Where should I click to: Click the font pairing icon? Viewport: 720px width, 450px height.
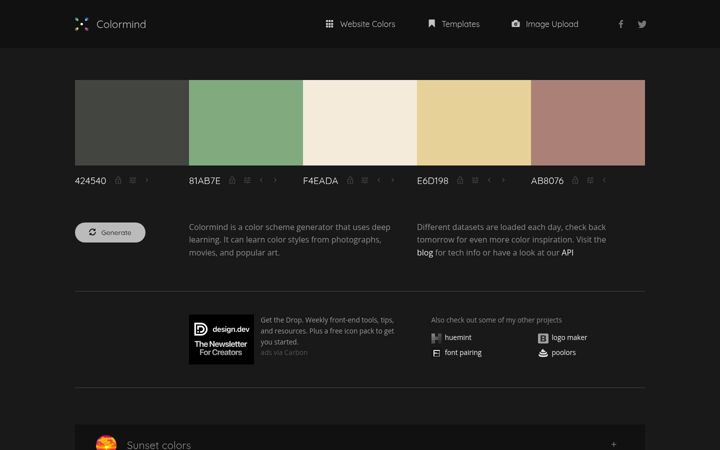click(436, 353)
